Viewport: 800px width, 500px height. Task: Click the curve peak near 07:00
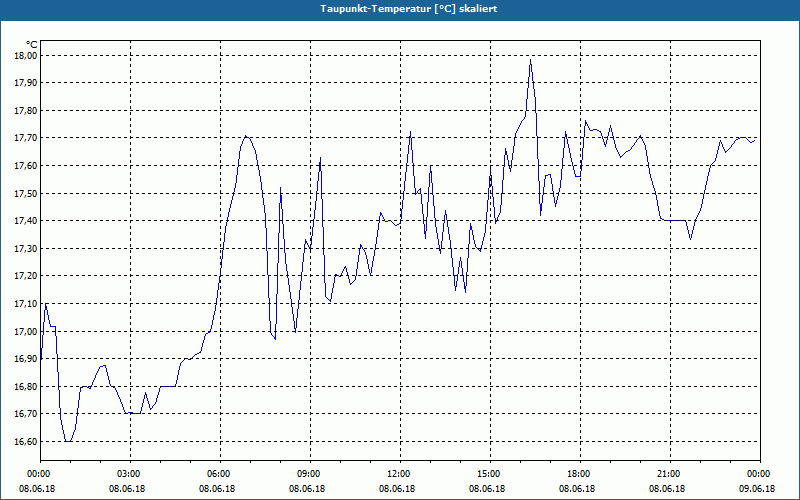click(246, 136)
